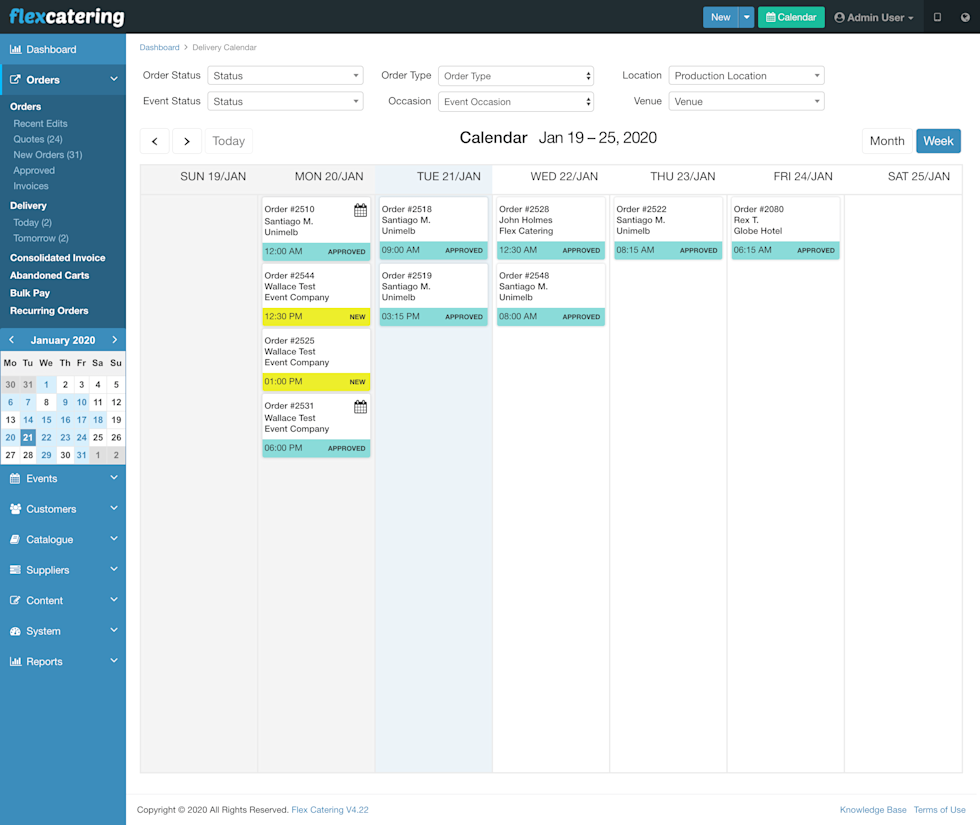The width and height of the screenshot is (980, 825).
Task: Open the Event Occasion dropdown
Action: [516, 101]
